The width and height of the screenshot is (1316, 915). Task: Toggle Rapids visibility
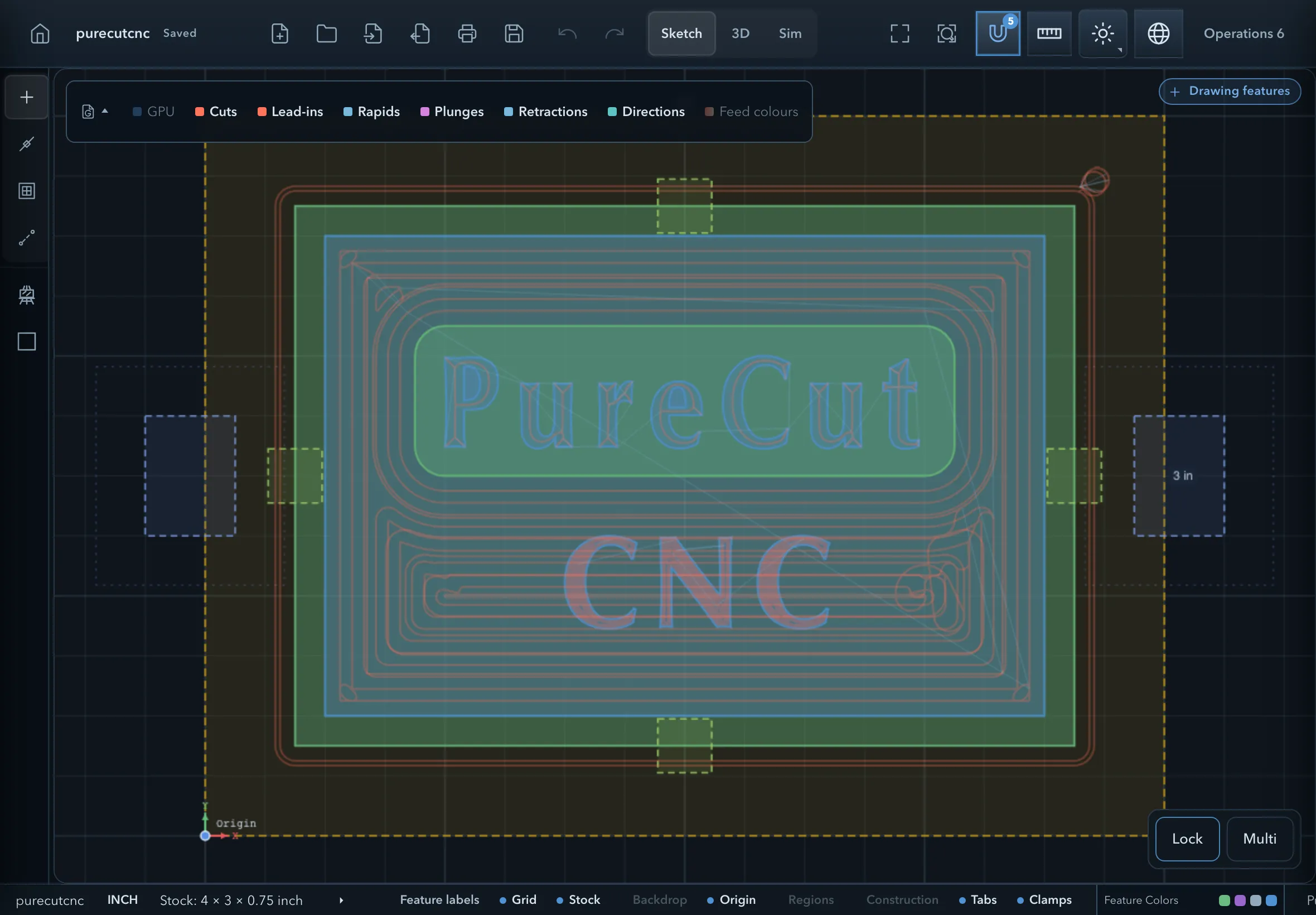click(x=371, y=112)
